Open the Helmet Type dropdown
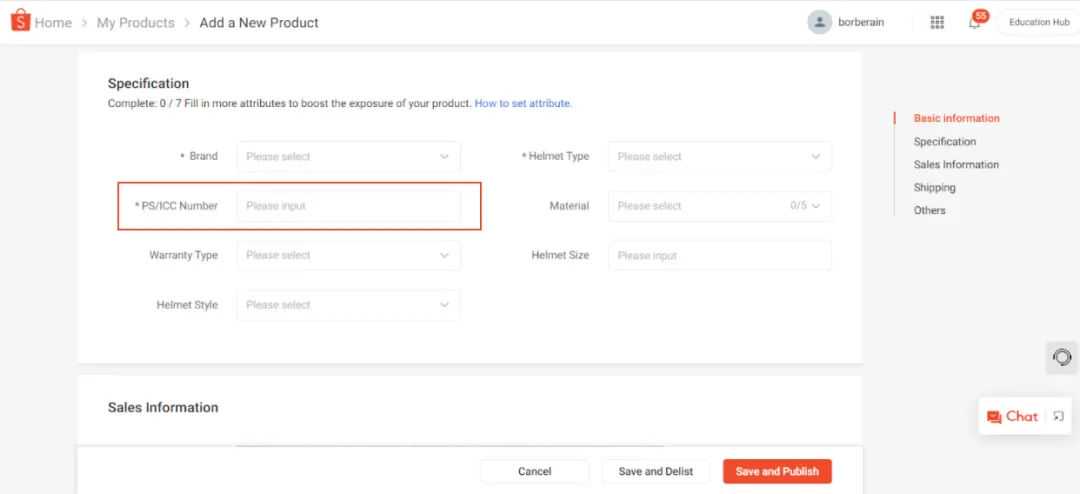 click(720, 156)
